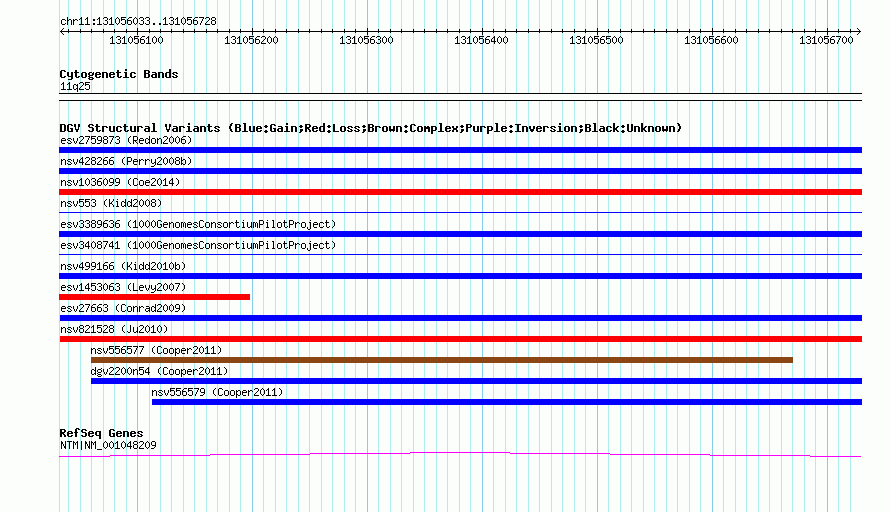
Task: Click the NTM|NM_001048209 gene label
Action: coord(108,446)
